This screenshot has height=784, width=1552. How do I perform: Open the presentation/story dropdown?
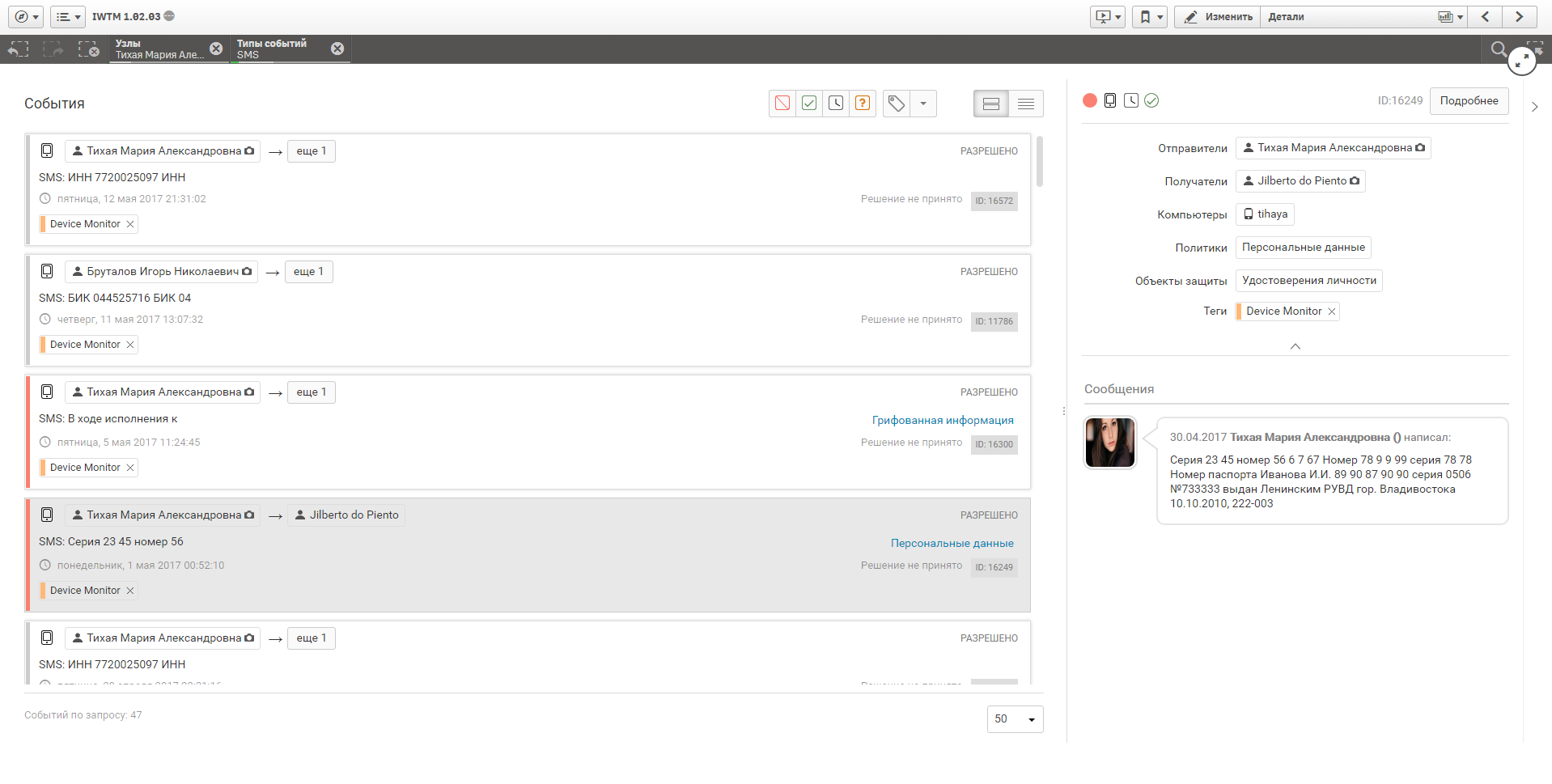pos(1108,16)
